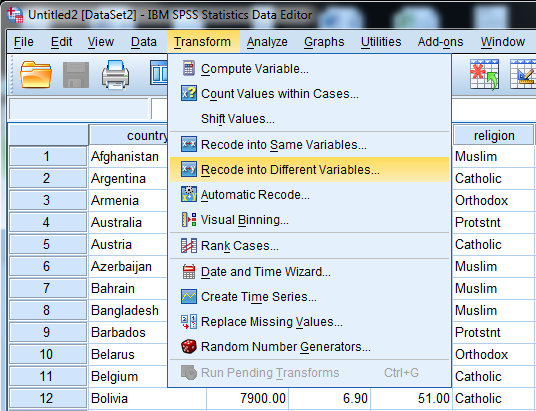This screenshot has width=536, height=411.
Task: Click Orthodox religion cell in Armenia row
Action: [x=494, y=200]
